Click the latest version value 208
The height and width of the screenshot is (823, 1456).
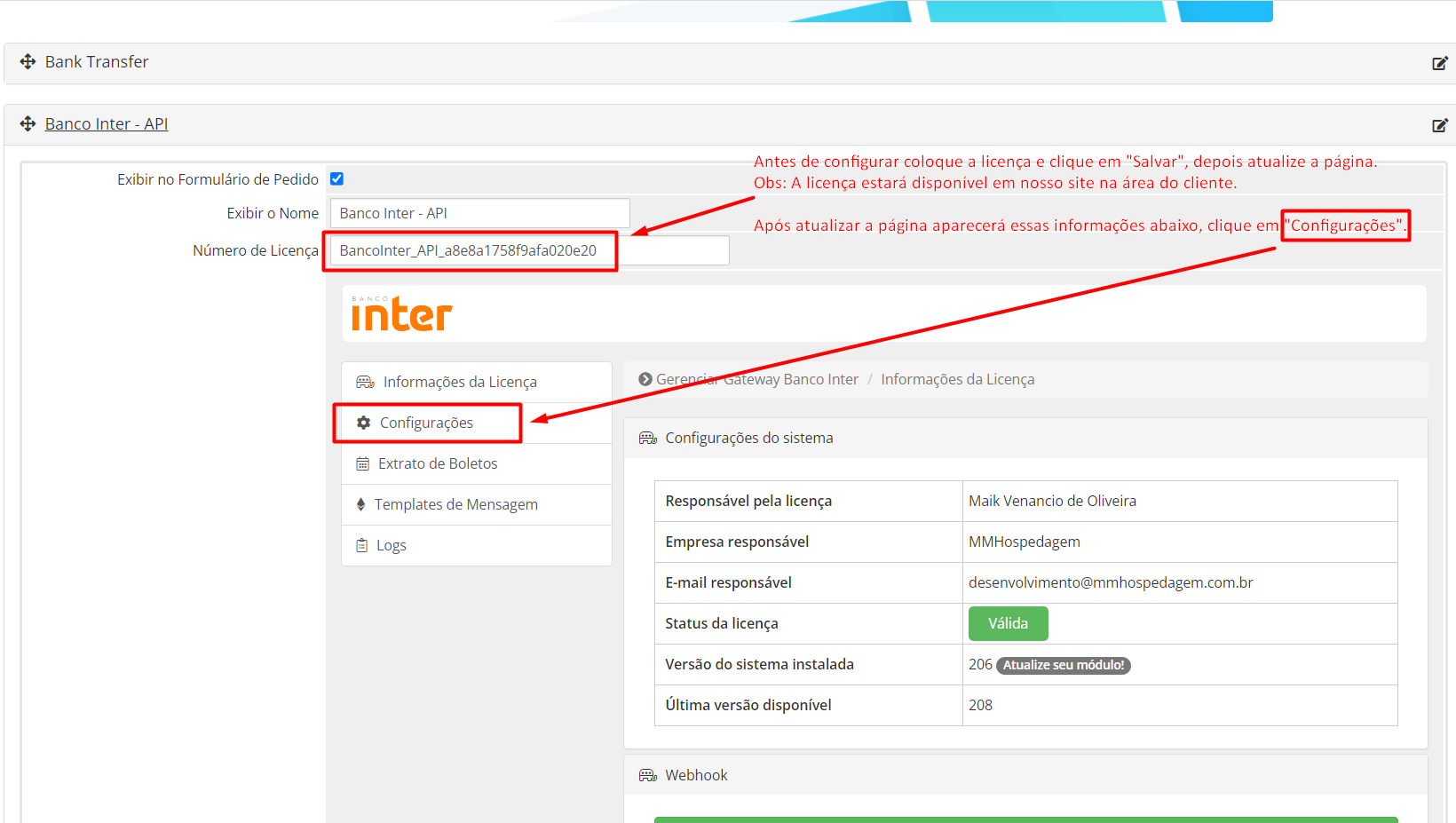pos(980,705)
